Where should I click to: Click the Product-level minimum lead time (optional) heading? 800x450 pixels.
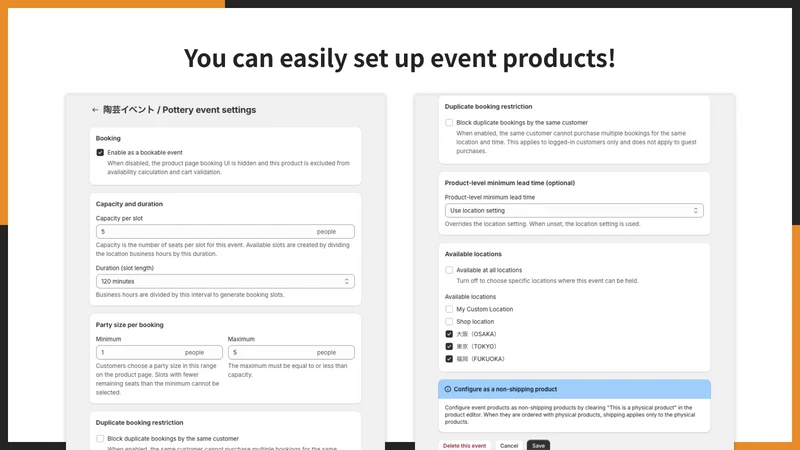[510, 183]
